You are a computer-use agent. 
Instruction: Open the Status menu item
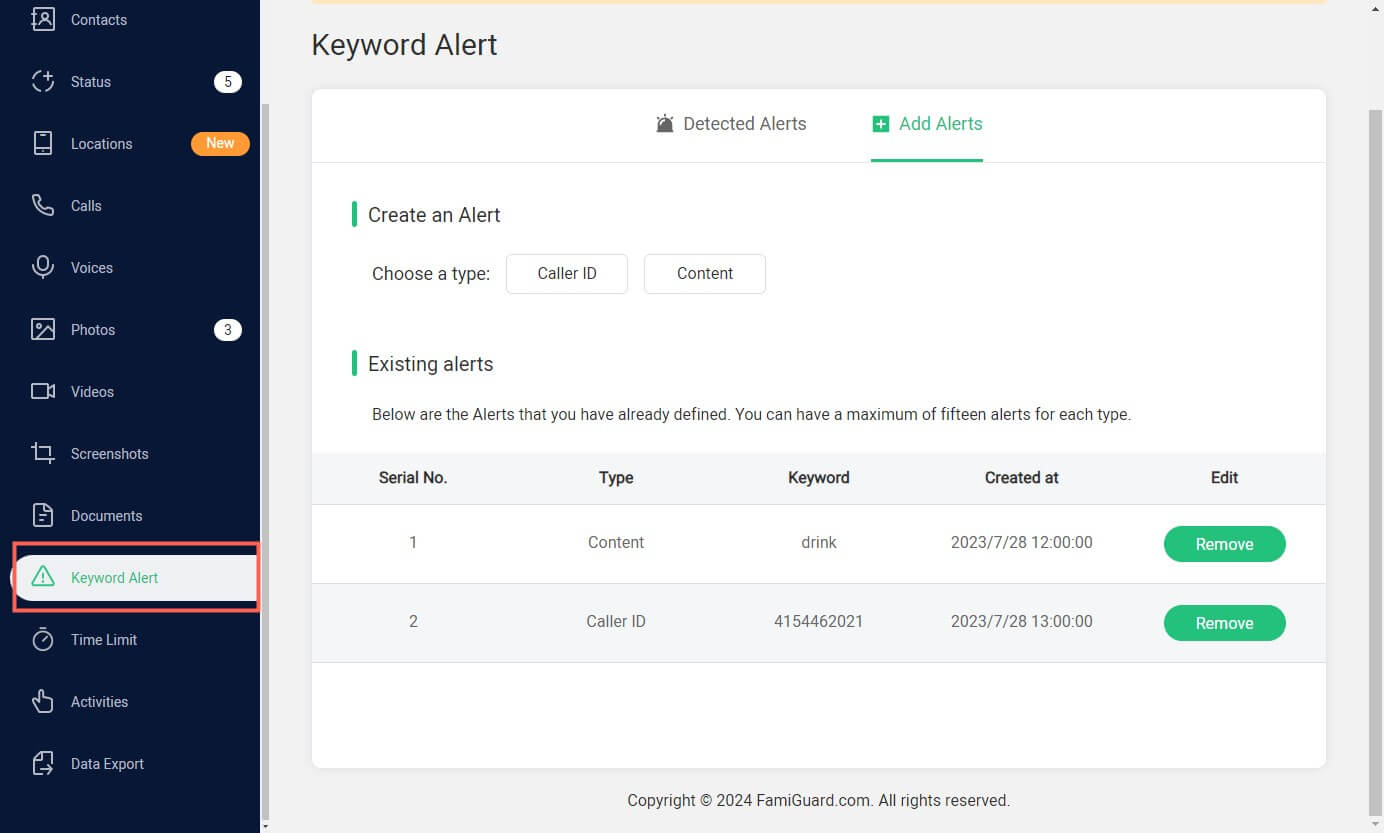(91, 82)
